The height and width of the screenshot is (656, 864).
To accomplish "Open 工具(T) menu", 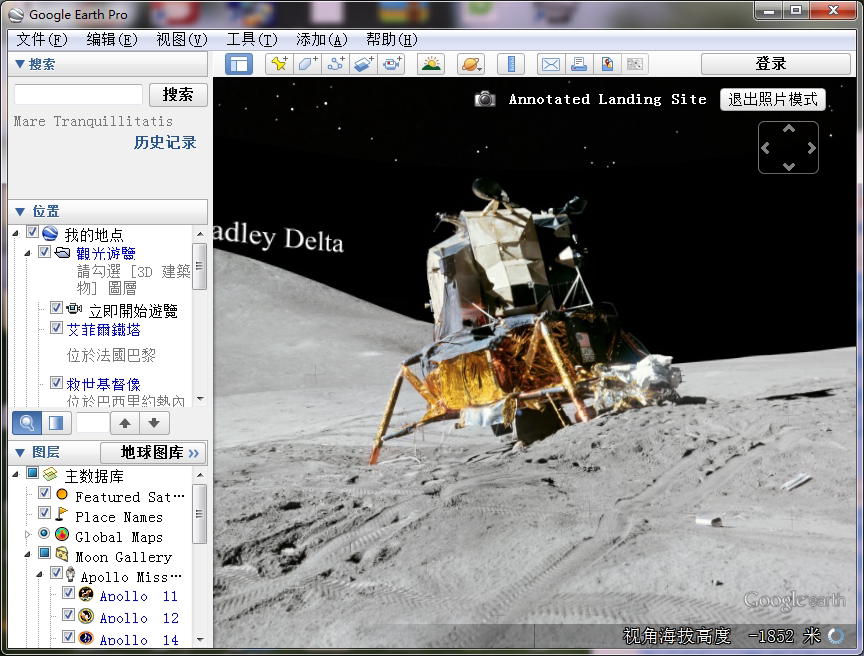I will [252, 39].
